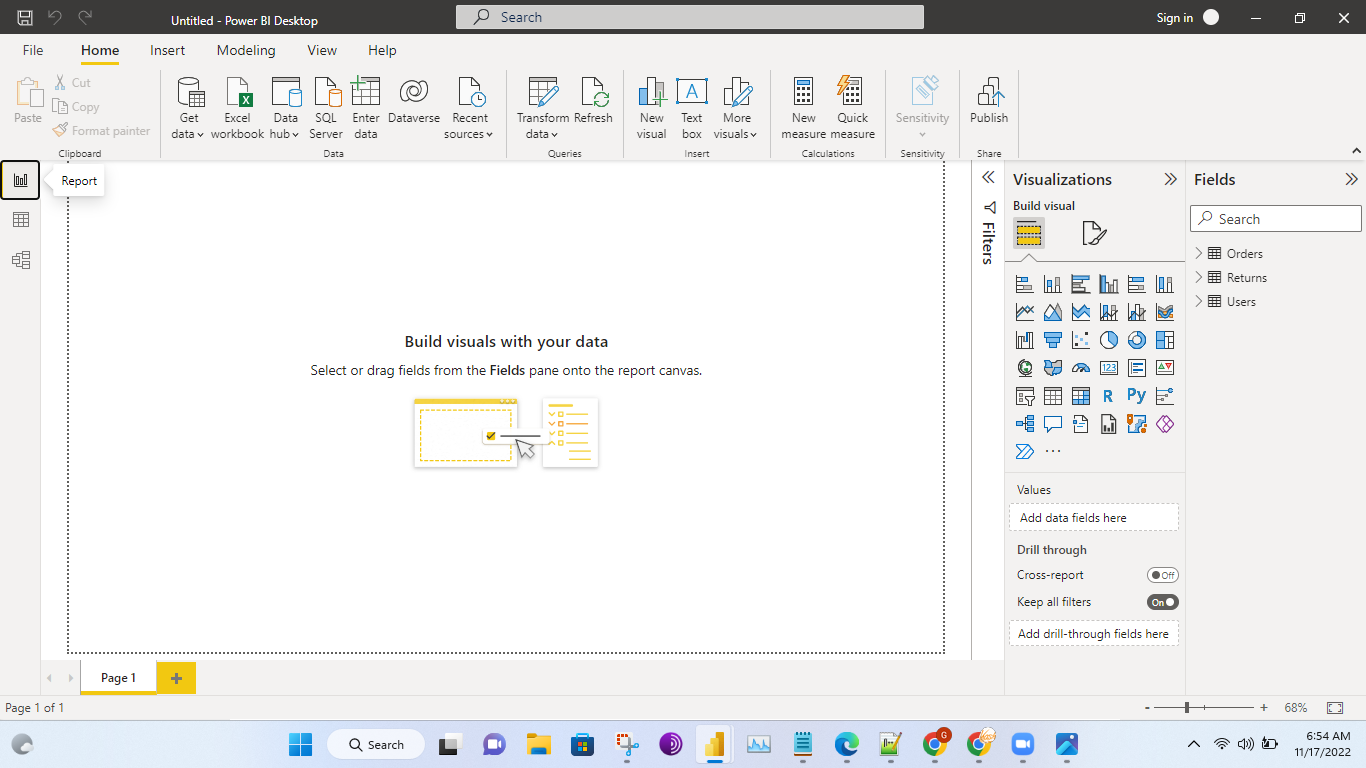Select the Donut chart visual
This screenshot has width=1366, height=768.
click(x=1136, y=341)
